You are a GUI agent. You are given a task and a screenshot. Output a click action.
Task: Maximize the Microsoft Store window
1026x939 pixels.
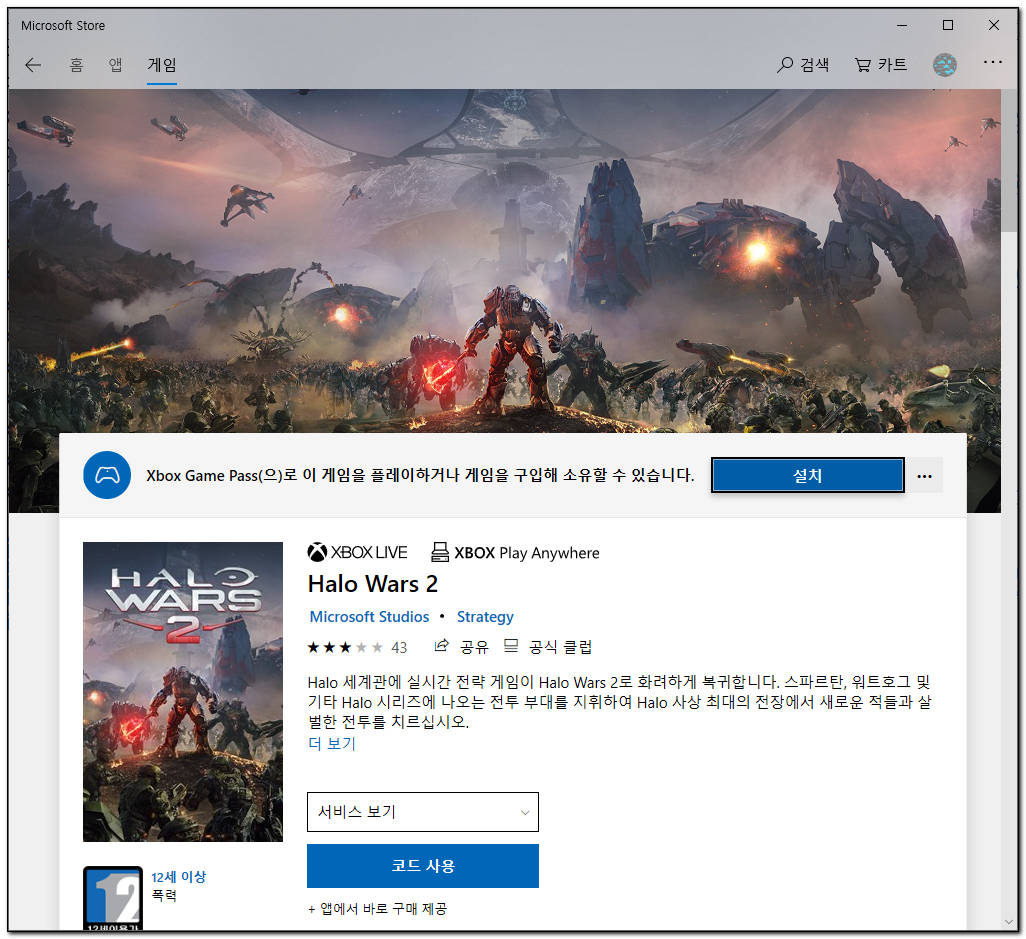[947, 26]
